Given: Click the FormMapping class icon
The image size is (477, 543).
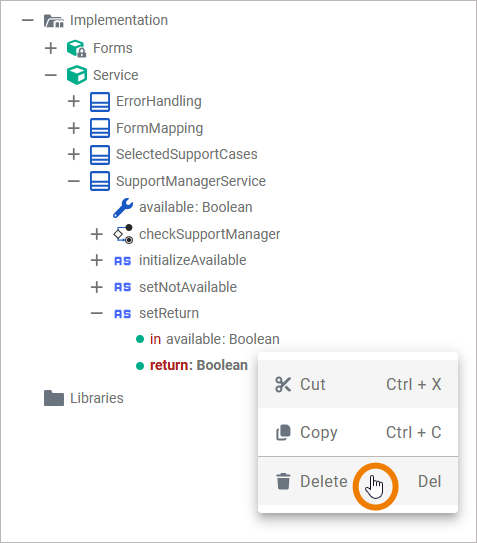Looking at the screenshot, I should [x=100, y=128].
